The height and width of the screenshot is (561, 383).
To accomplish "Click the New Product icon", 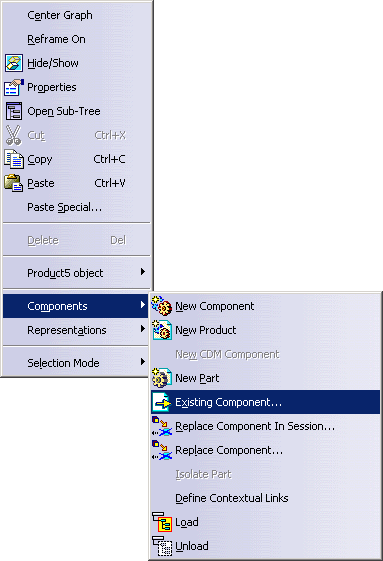I will [162, 330].
